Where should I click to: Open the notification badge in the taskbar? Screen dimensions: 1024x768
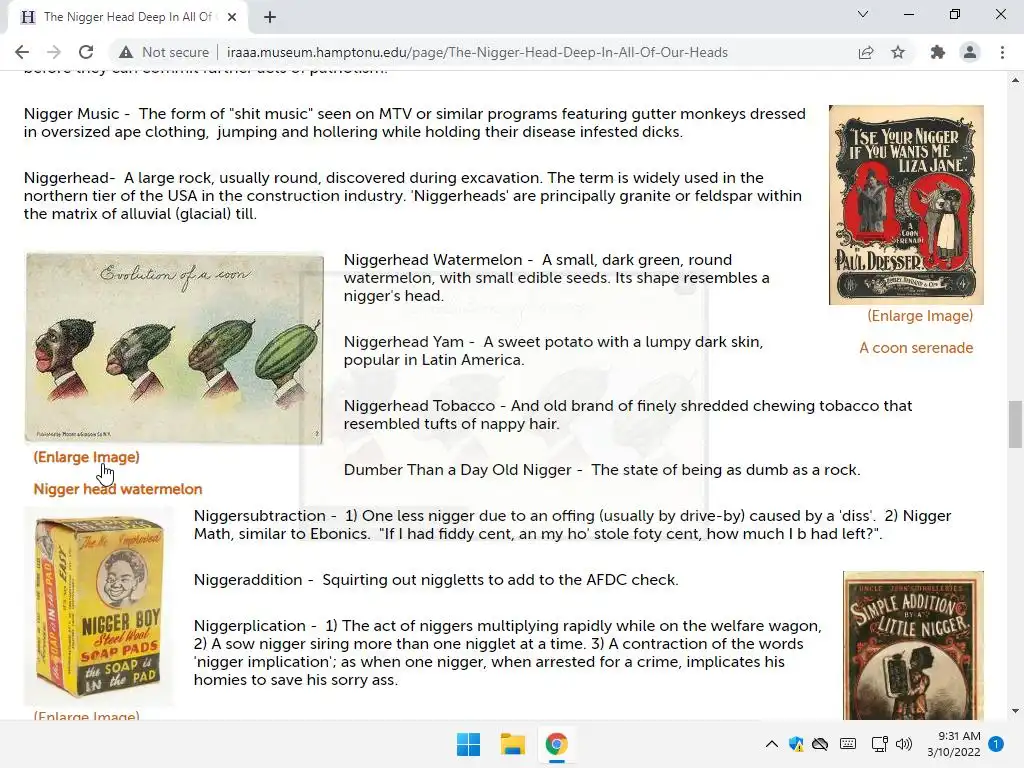pos(996,744)
